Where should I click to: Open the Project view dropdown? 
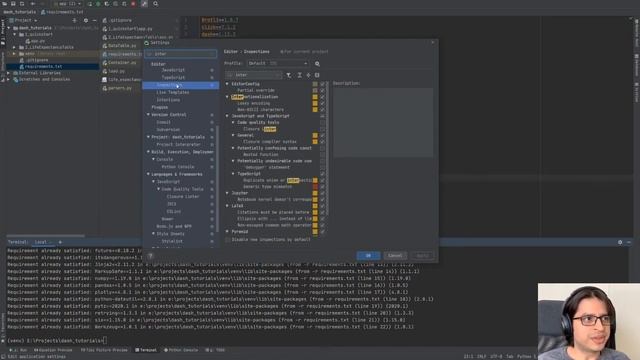tap(24, 20)
